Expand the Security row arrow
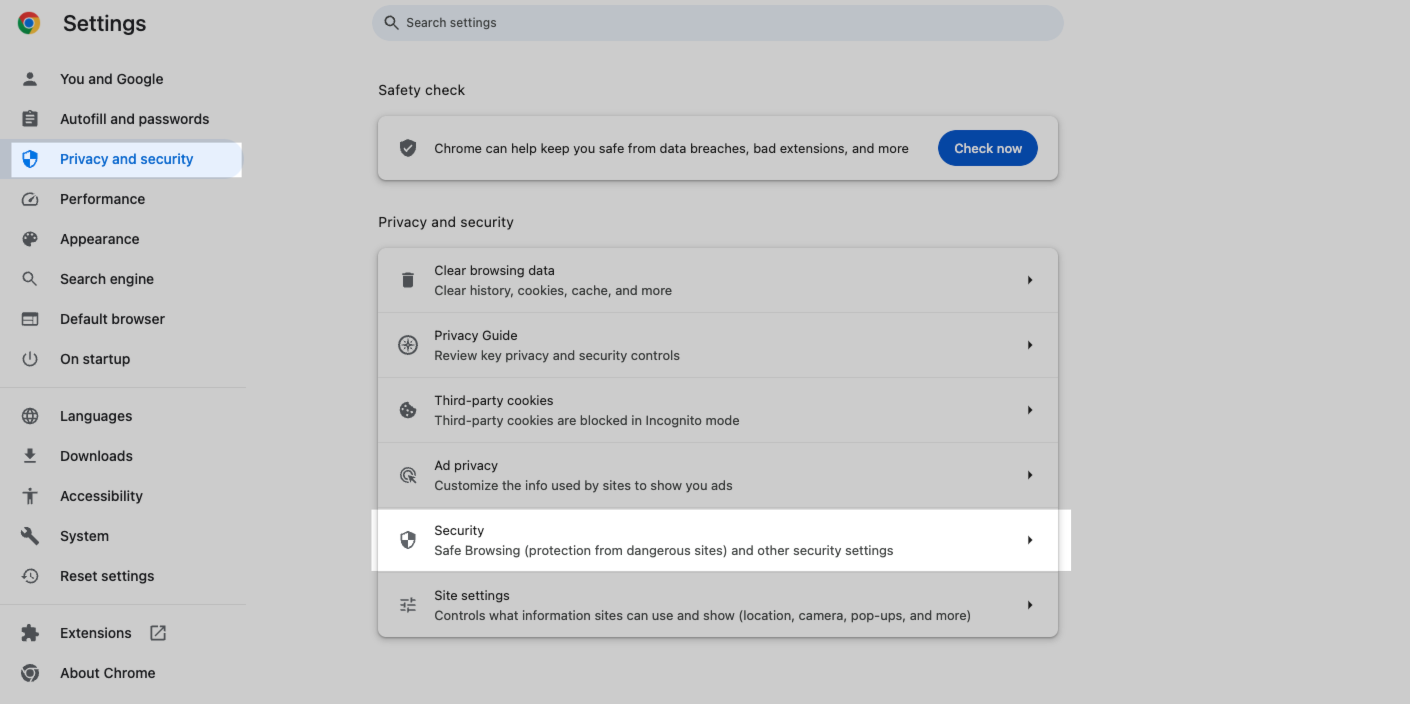1410x704 pixels. [x=1029, y=540]
